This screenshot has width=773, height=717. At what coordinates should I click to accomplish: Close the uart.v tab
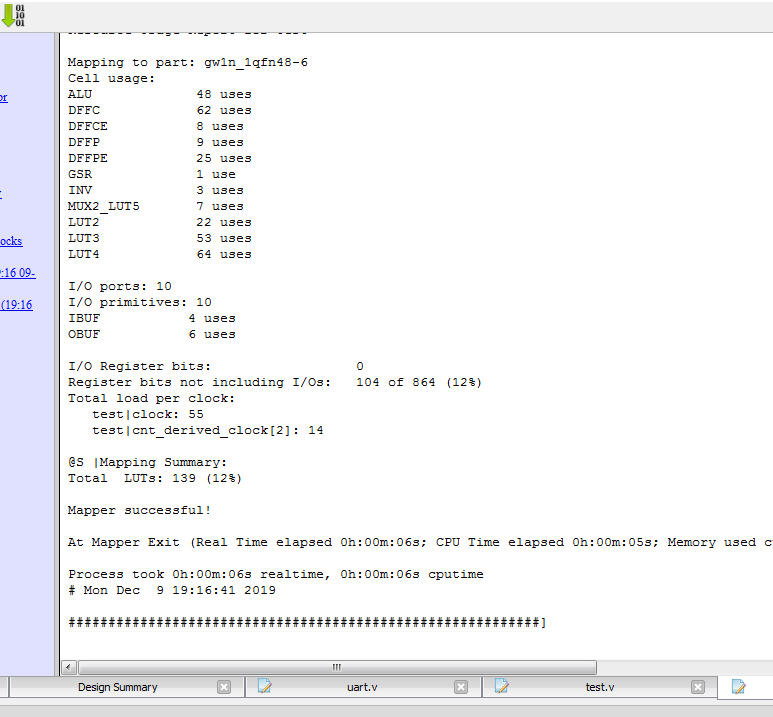tap(461, 687)
